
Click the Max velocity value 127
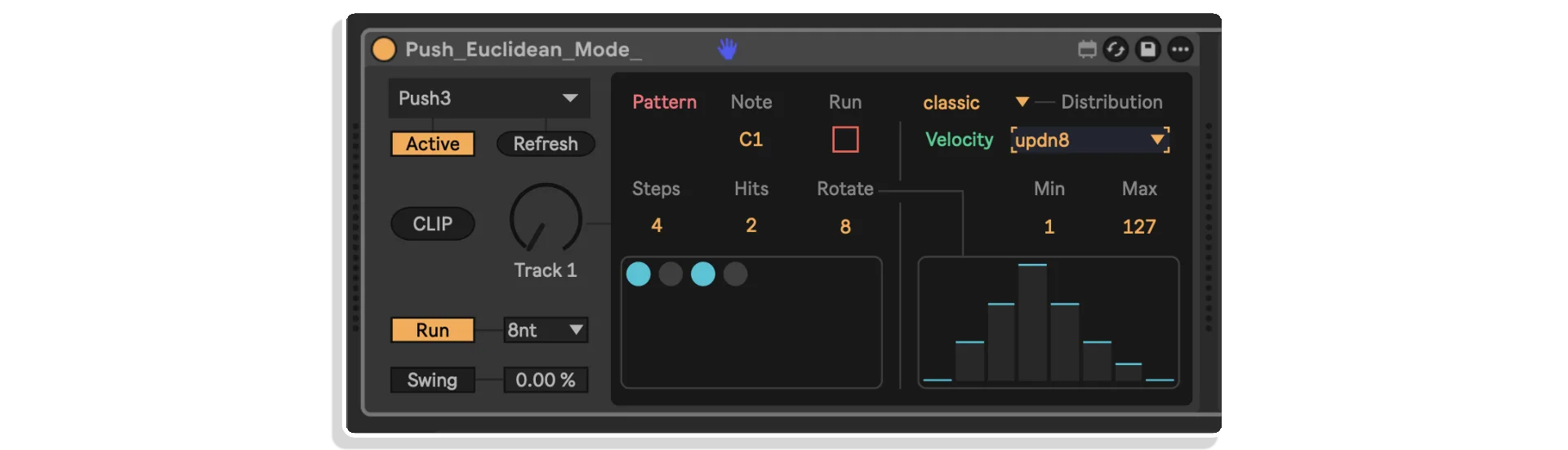(1139, 226)
